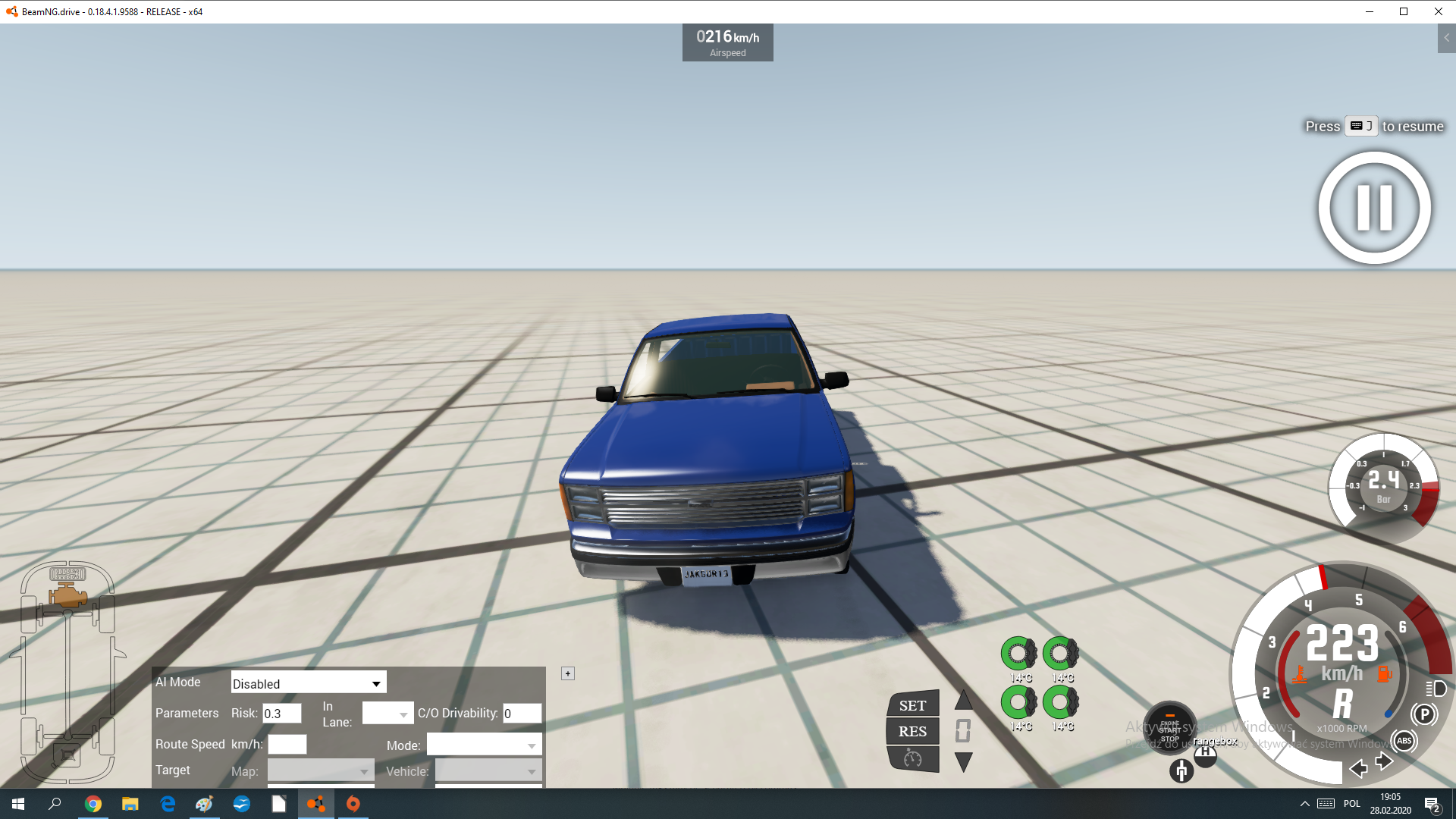
Task: Open the touch keyboard tray icon
Action: [x=1326, y=804]
